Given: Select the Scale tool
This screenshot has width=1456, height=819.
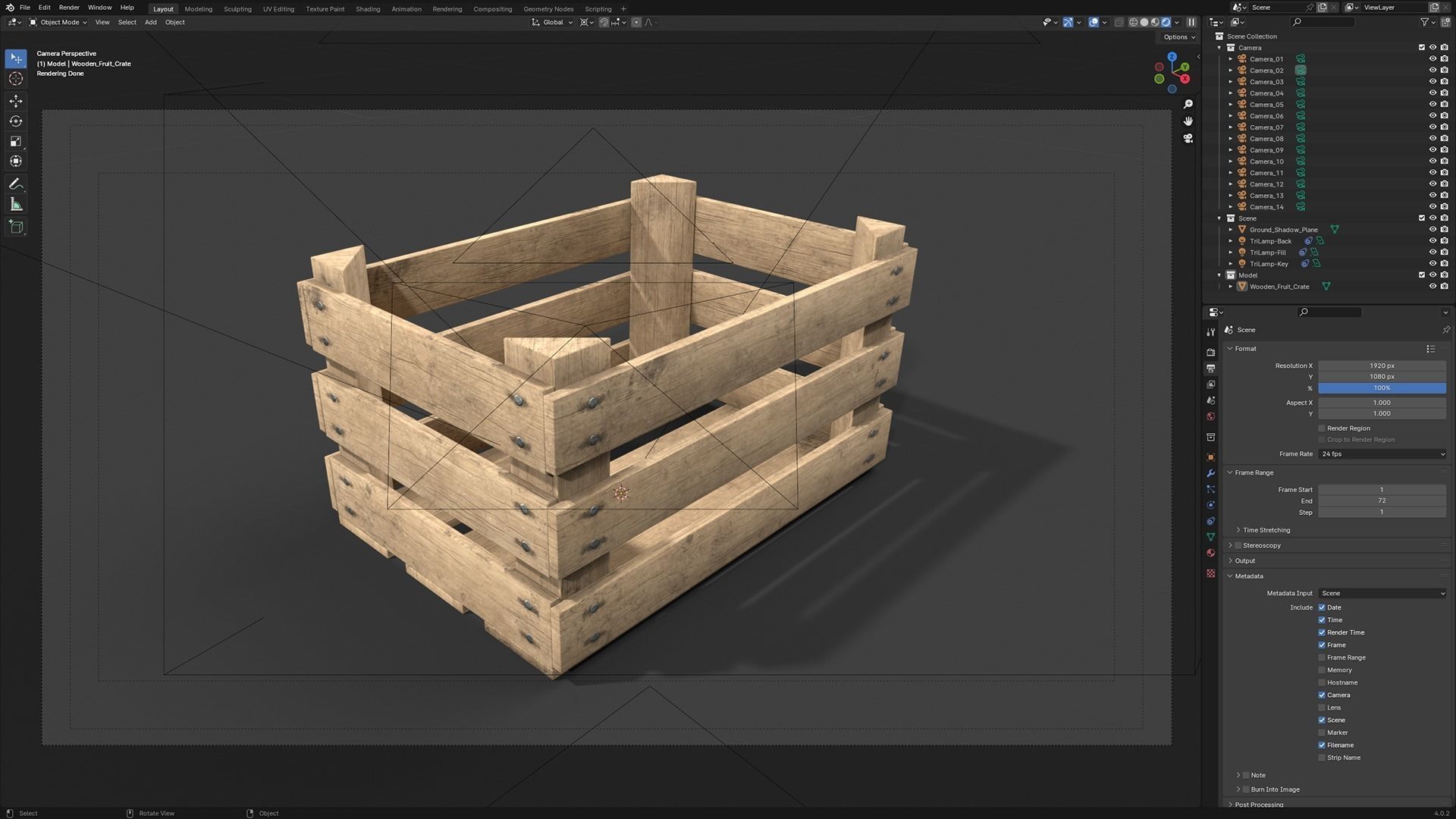Looking at the screenshot, I should (16, 141).
